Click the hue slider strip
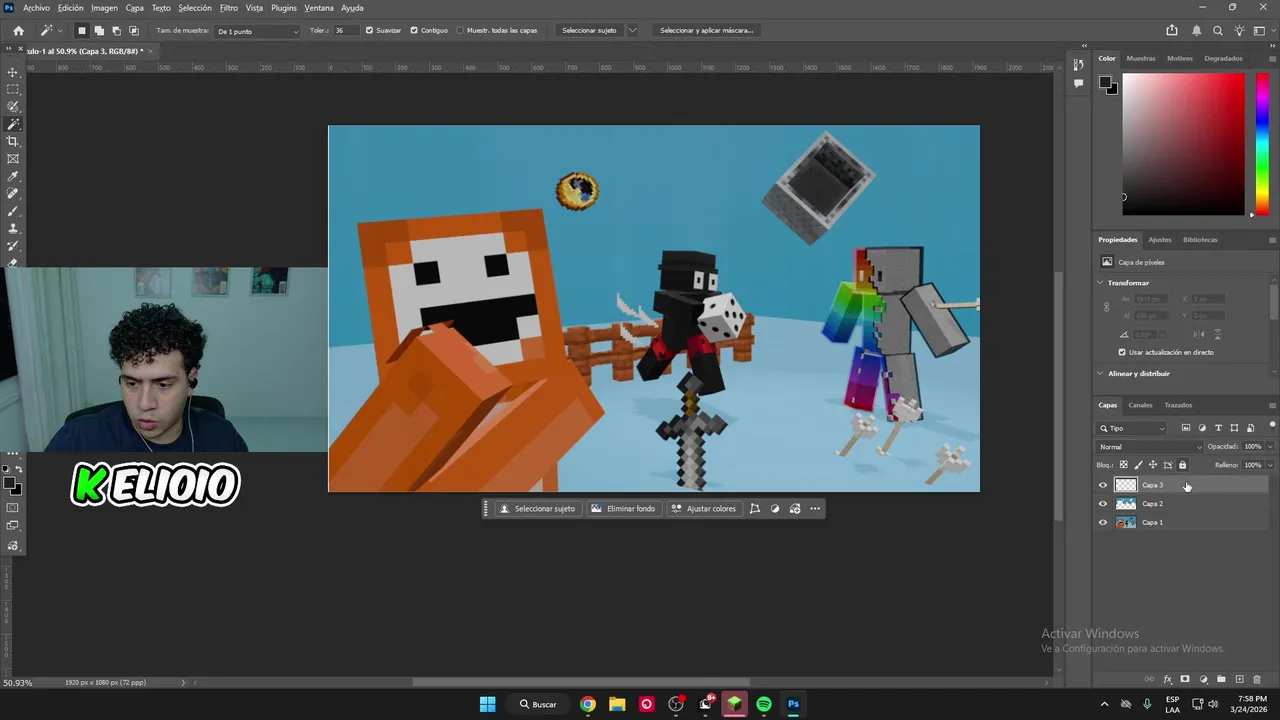Viewport: 1280px width, 720px height. [1263, 143]
